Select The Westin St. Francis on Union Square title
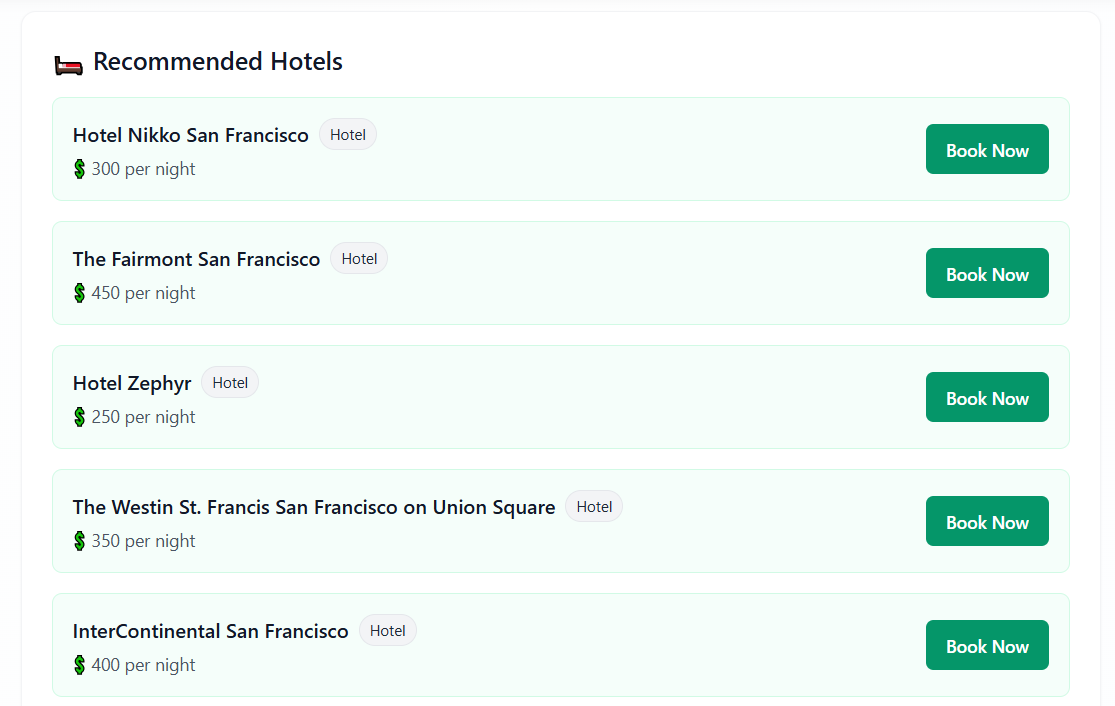The width and height of the screenshot is (1115, 706). (x=314, y=508)
